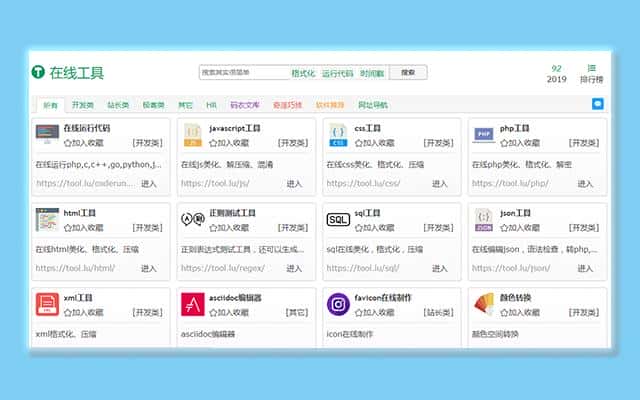Viewport: 640px width, 400px height.
Task: Click the json工具 purple file icon
Action: point(484,220)
